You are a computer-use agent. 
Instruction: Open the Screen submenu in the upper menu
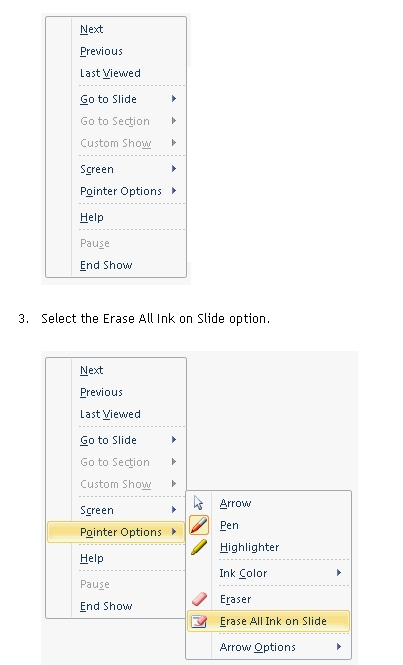(x=128, y=169)
